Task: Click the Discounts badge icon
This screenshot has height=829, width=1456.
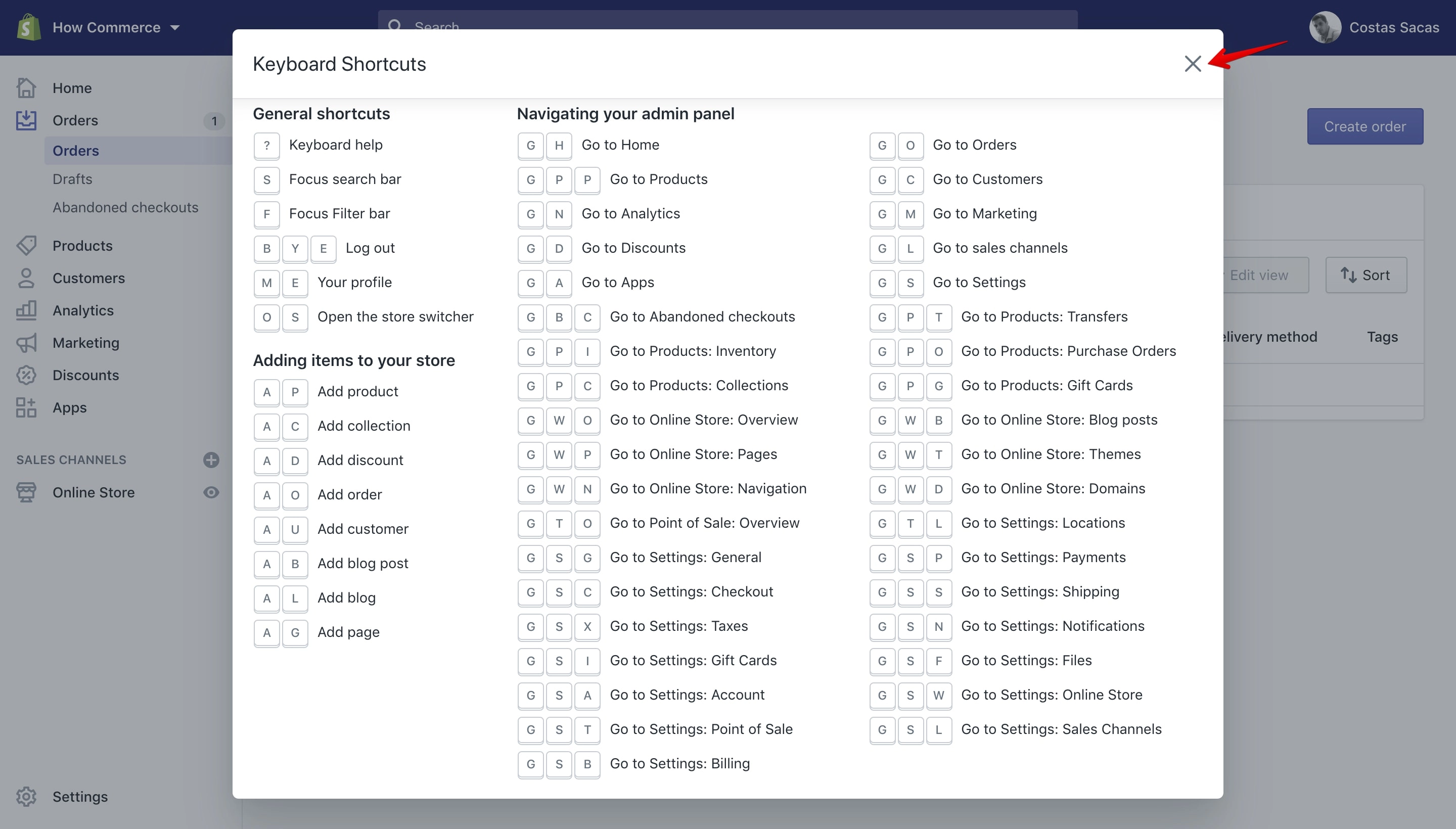Action: 26,375
